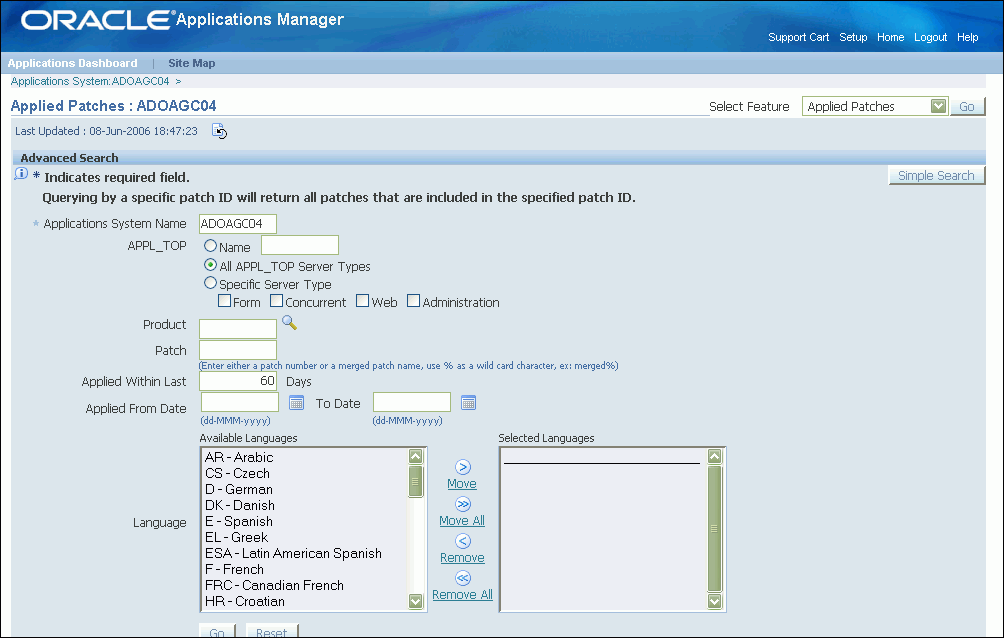Click the Move All text link
1004x638 pixels.
point(462,521)
